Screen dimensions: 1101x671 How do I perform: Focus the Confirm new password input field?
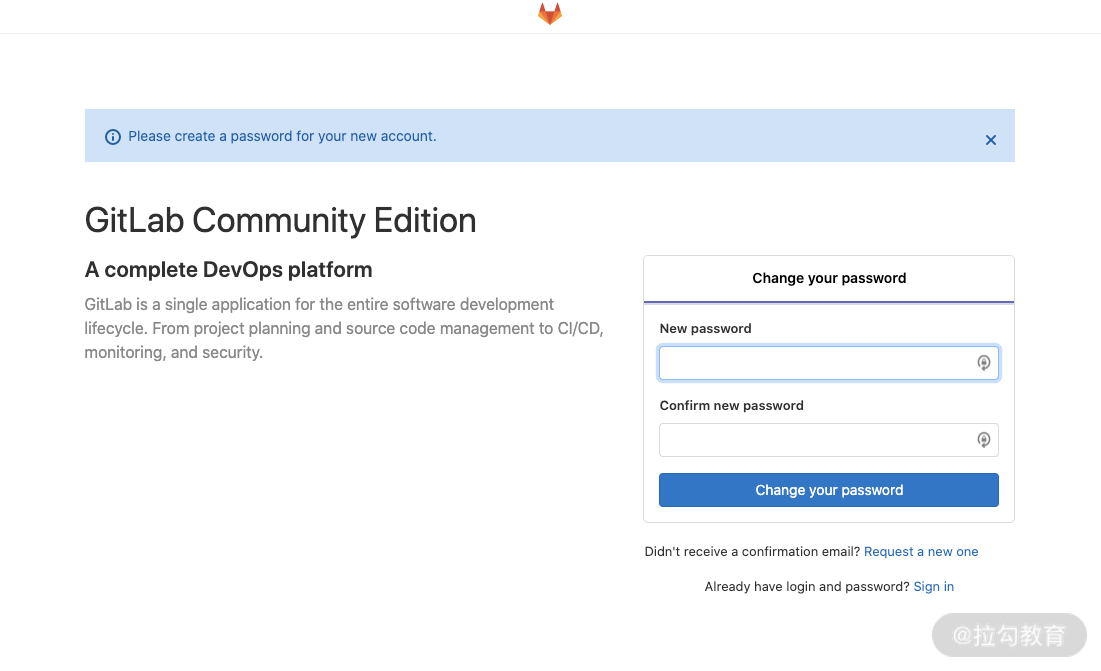pos(815,440)
